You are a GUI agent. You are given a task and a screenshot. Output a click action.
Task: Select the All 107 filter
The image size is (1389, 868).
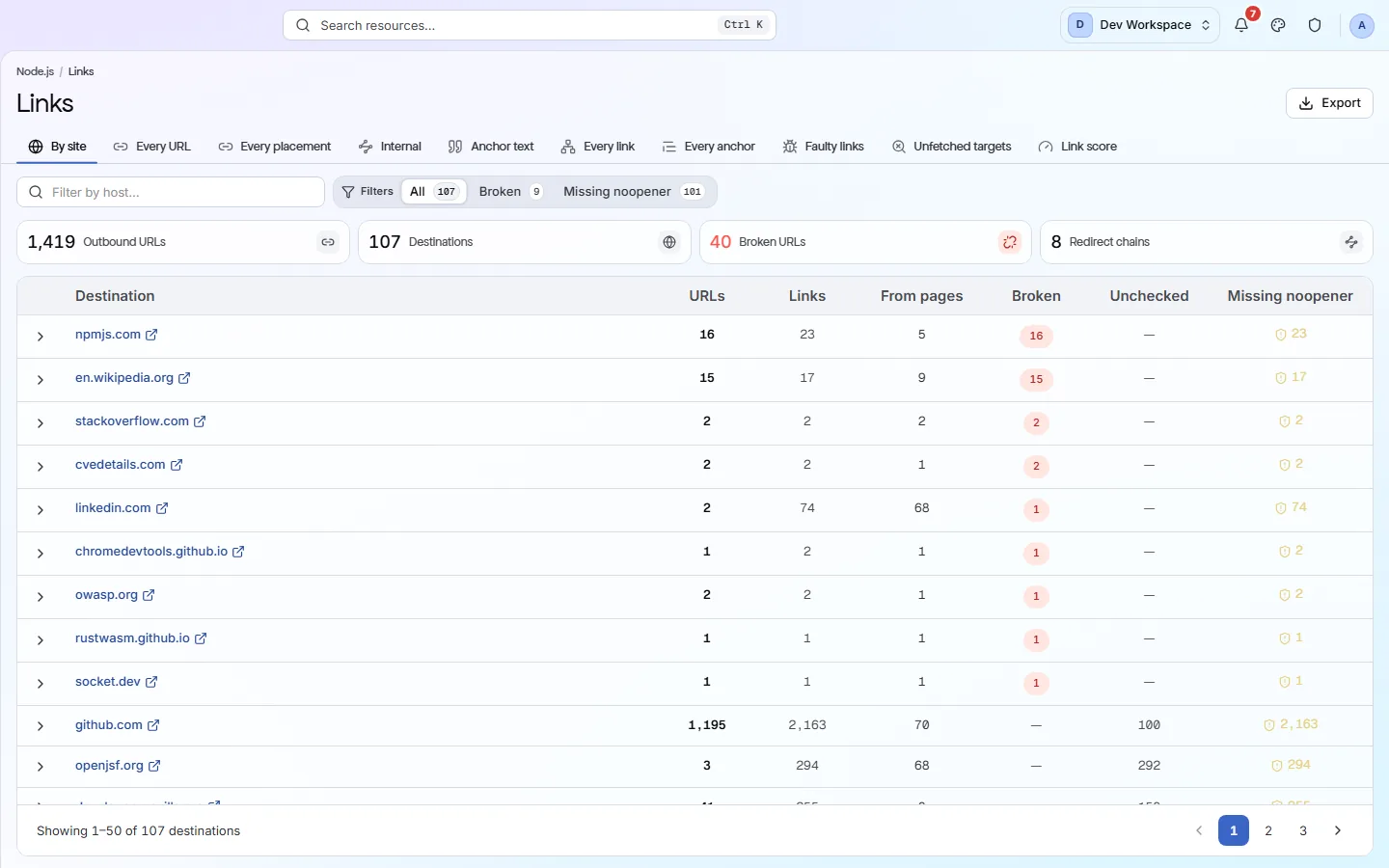tap(434, 191)
